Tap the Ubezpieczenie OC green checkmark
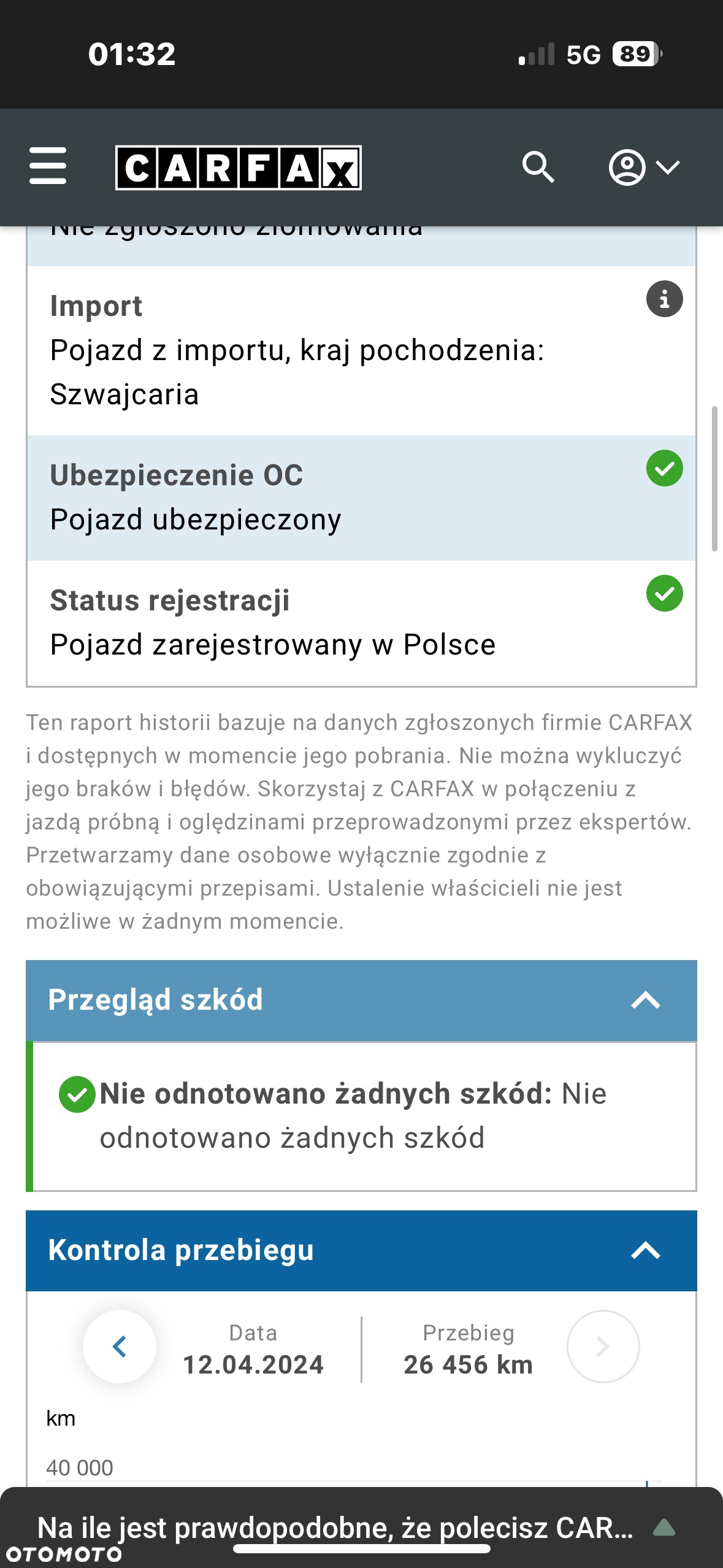Screen dimensions: 723x1568 coord(664,468)
